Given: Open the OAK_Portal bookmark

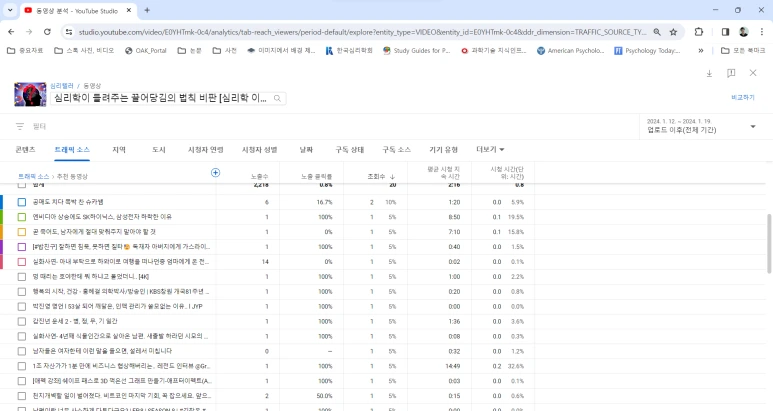Looking at the screenshot, I should pyautogui.click(x=146, y=50).
